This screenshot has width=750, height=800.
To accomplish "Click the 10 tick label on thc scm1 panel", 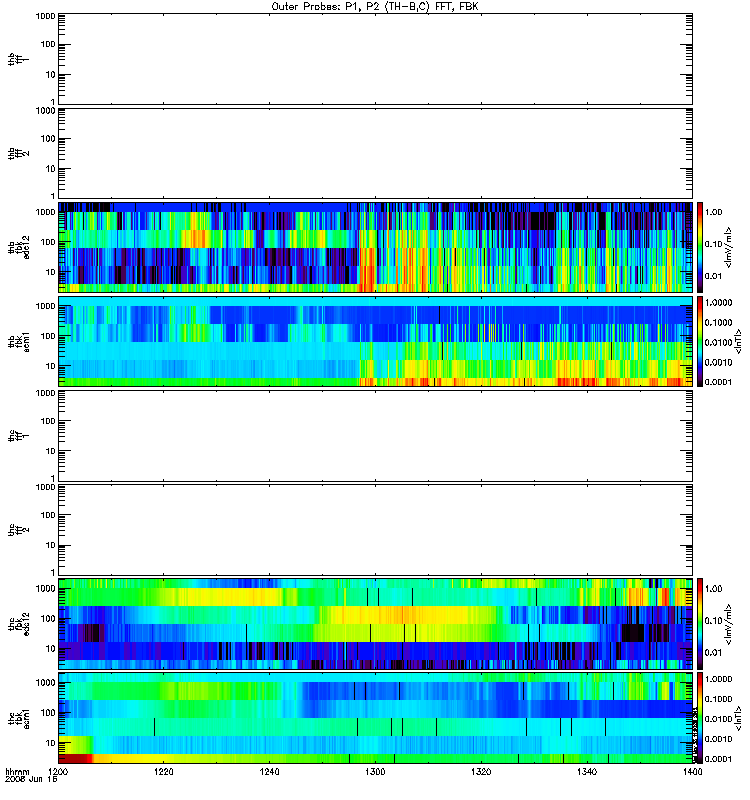I will (x=50, y=743).
